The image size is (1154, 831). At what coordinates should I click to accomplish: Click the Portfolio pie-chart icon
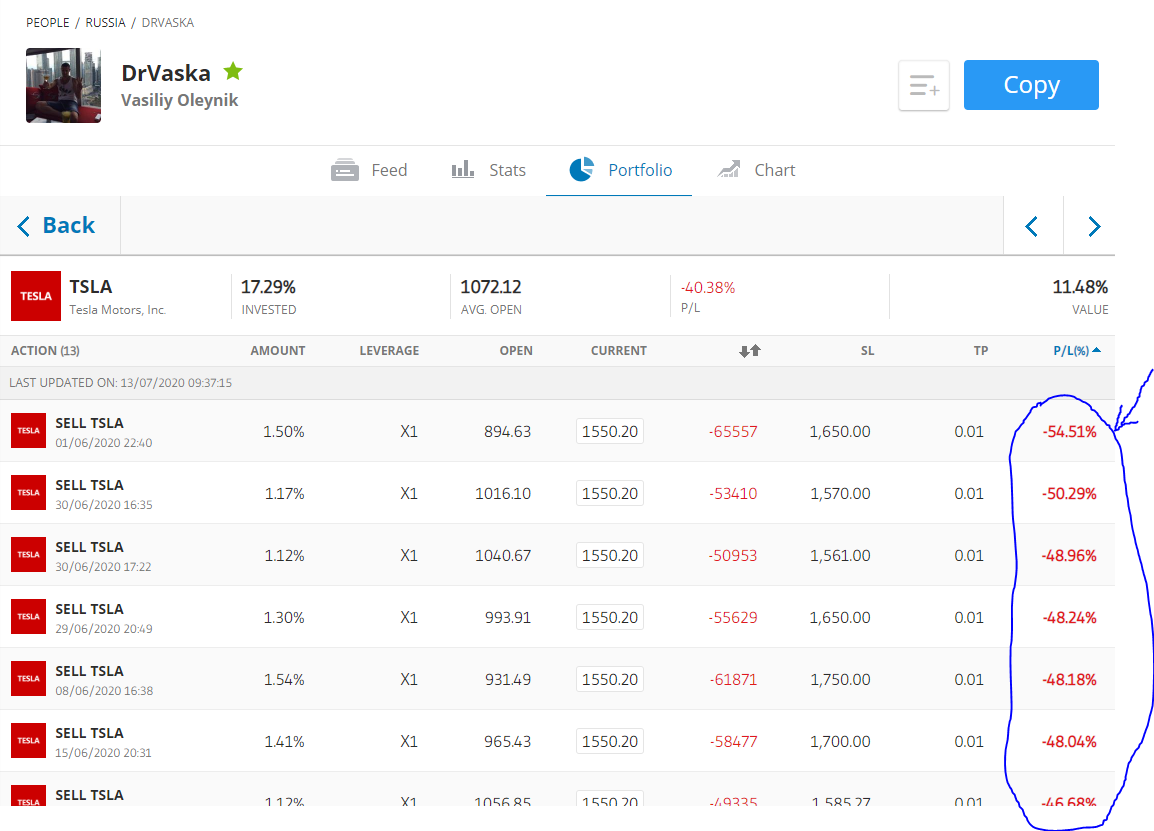click(581, 169)
